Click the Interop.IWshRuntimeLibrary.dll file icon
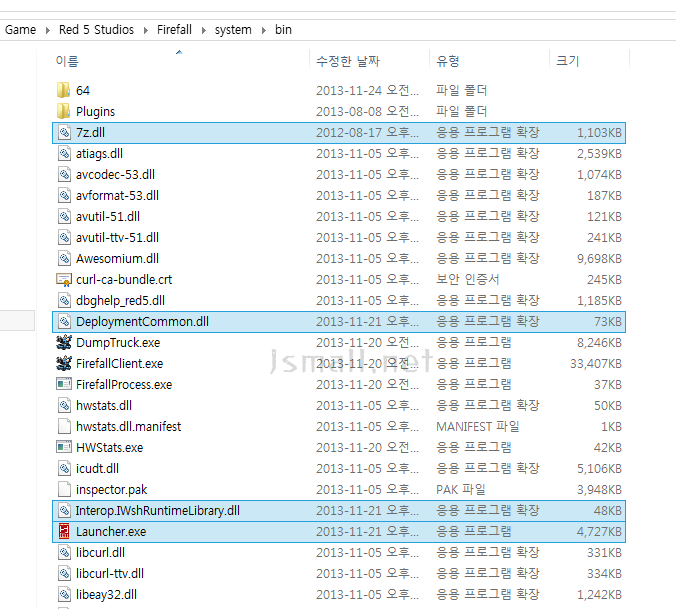 (64, 511)
